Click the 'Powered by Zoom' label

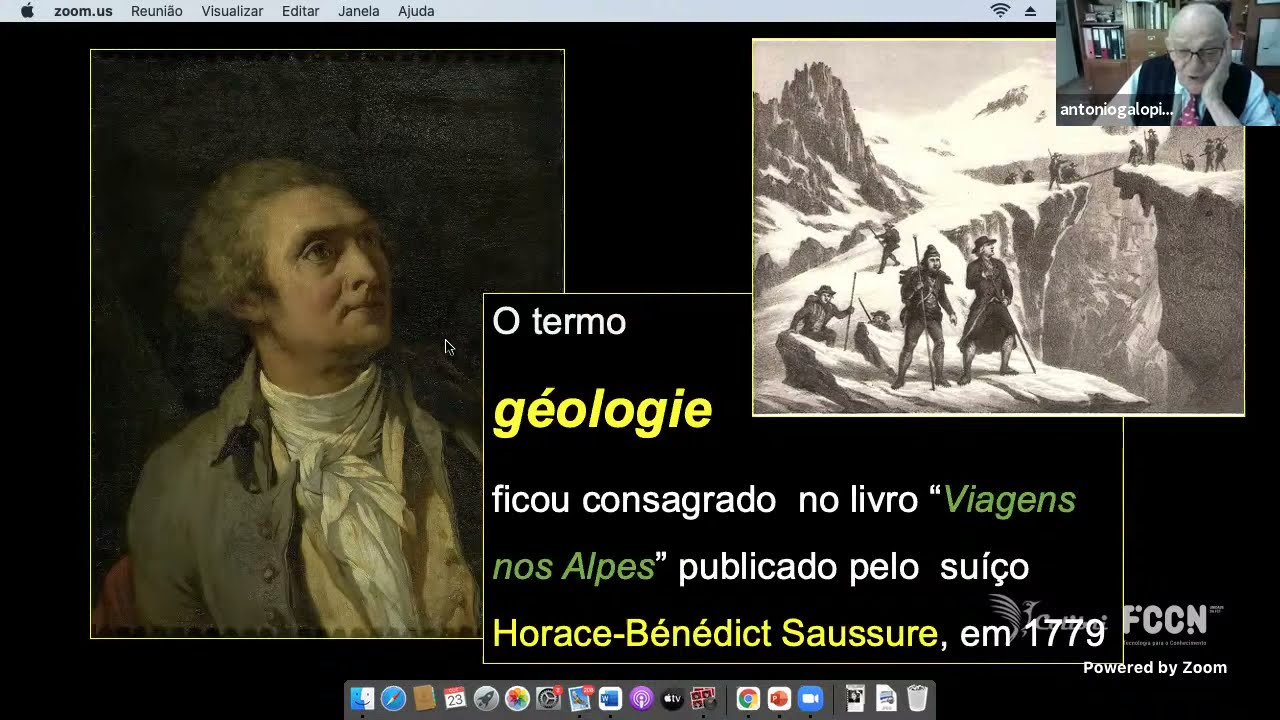1155,668
